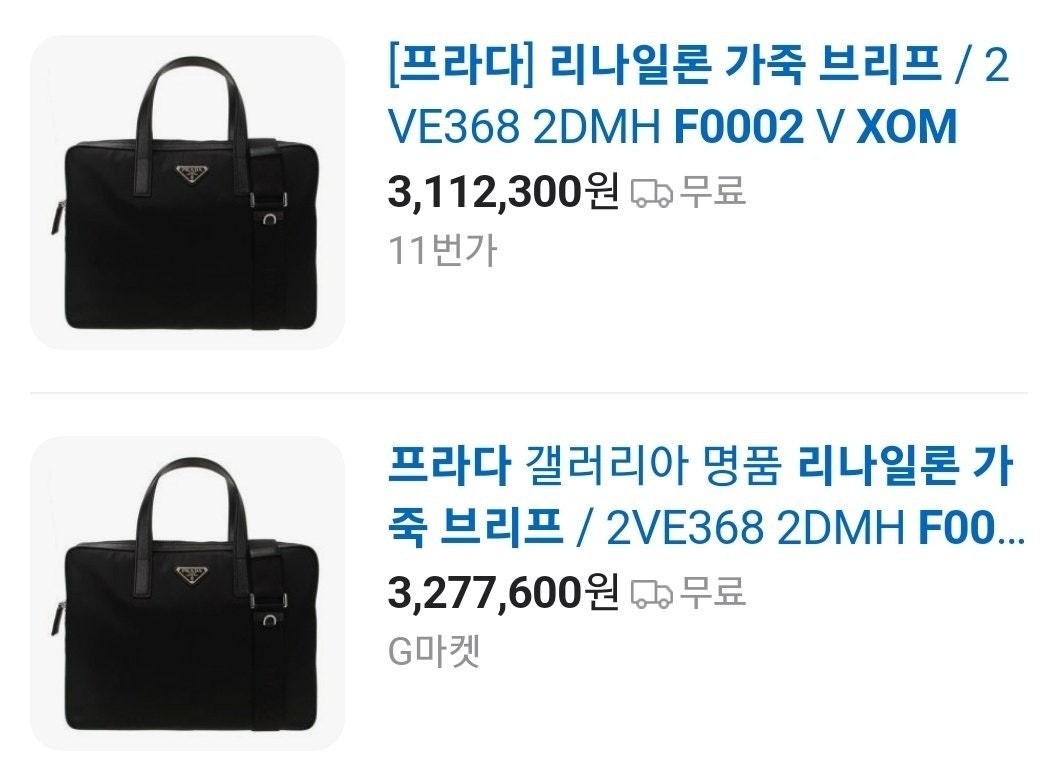This screenshot has width=1062, height=759.
Task: Click the VE368 2DMH model code in the first title
Action: [524, 127]
